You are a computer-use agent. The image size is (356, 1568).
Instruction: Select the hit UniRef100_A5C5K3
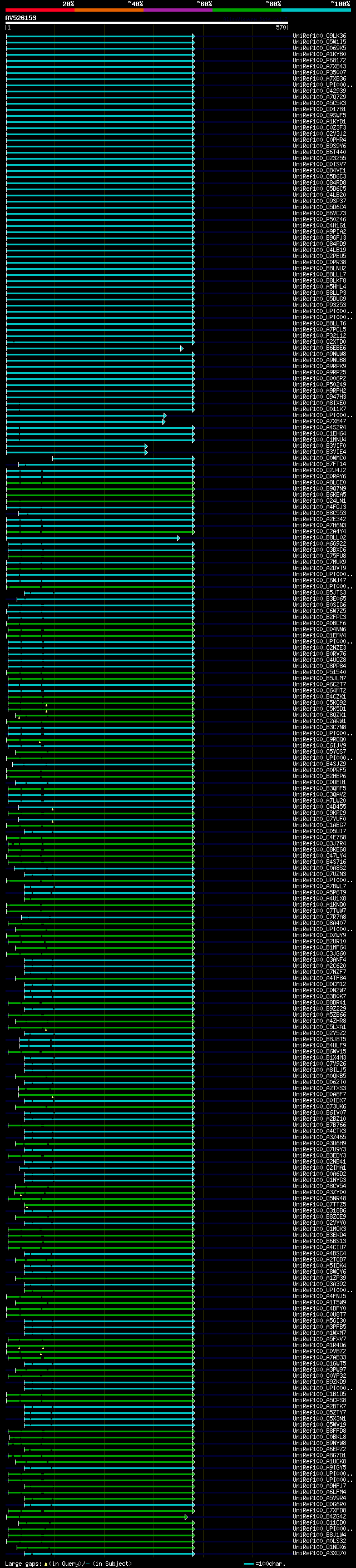tap(319, 103)
